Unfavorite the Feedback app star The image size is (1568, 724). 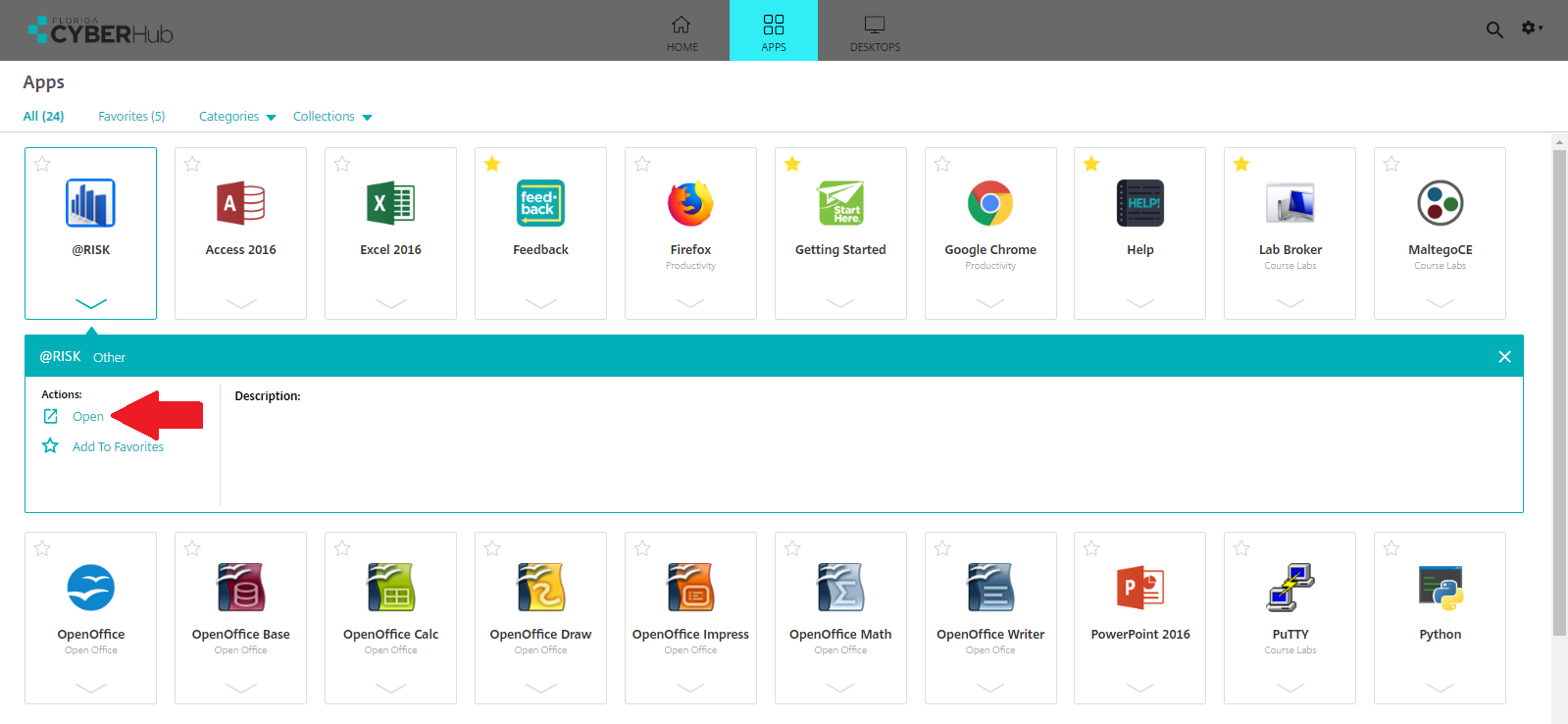[x=492, y=164]
